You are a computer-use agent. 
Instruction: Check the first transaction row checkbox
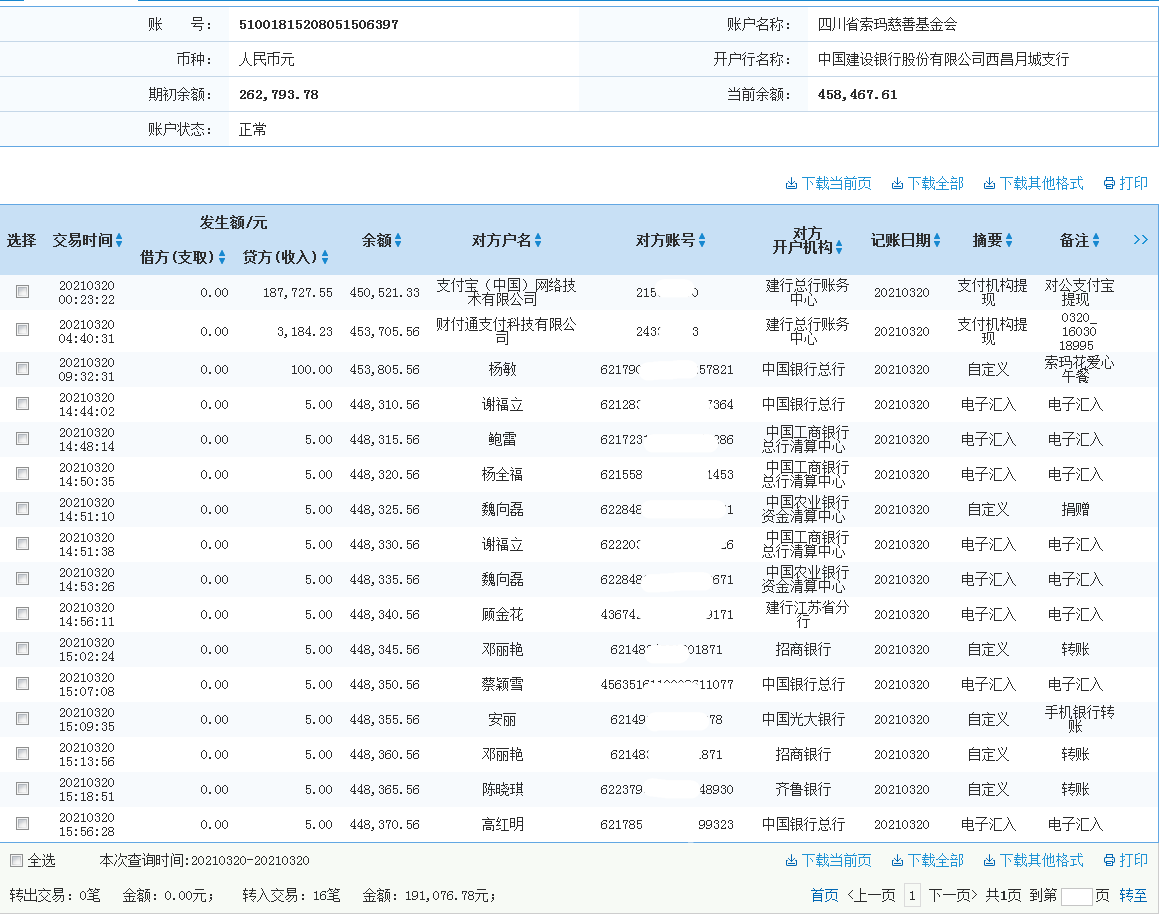[22, 291]
